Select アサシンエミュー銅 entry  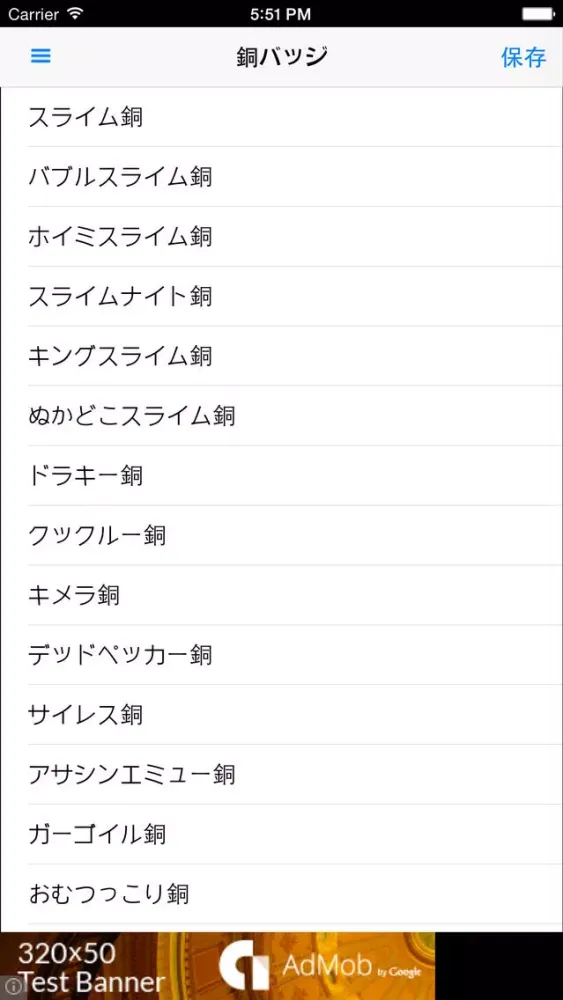coord(281,774)
